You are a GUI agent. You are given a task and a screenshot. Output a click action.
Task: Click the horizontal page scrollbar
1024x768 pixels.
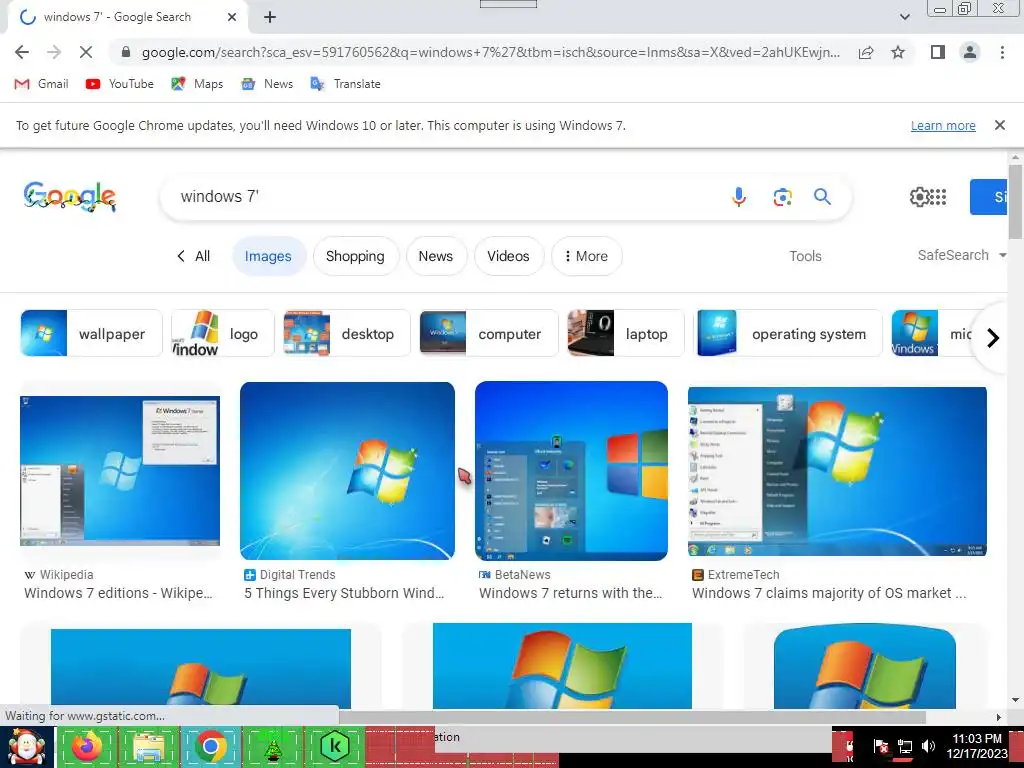632,717
